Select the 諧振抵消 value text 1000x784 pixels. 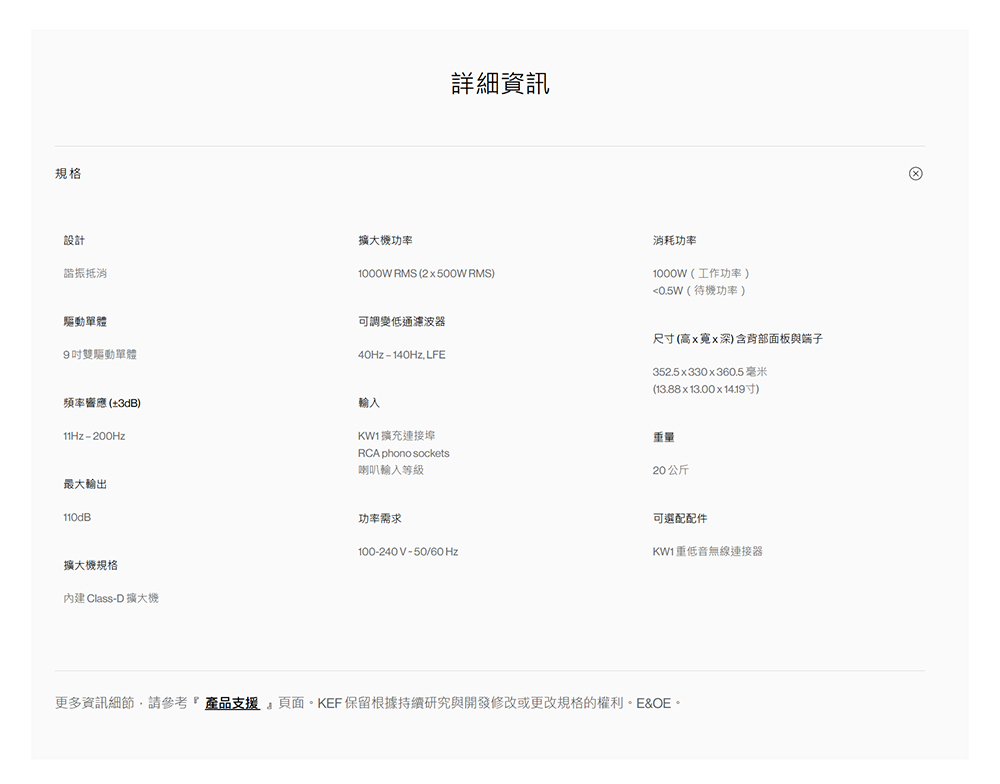tap(85, 274)
